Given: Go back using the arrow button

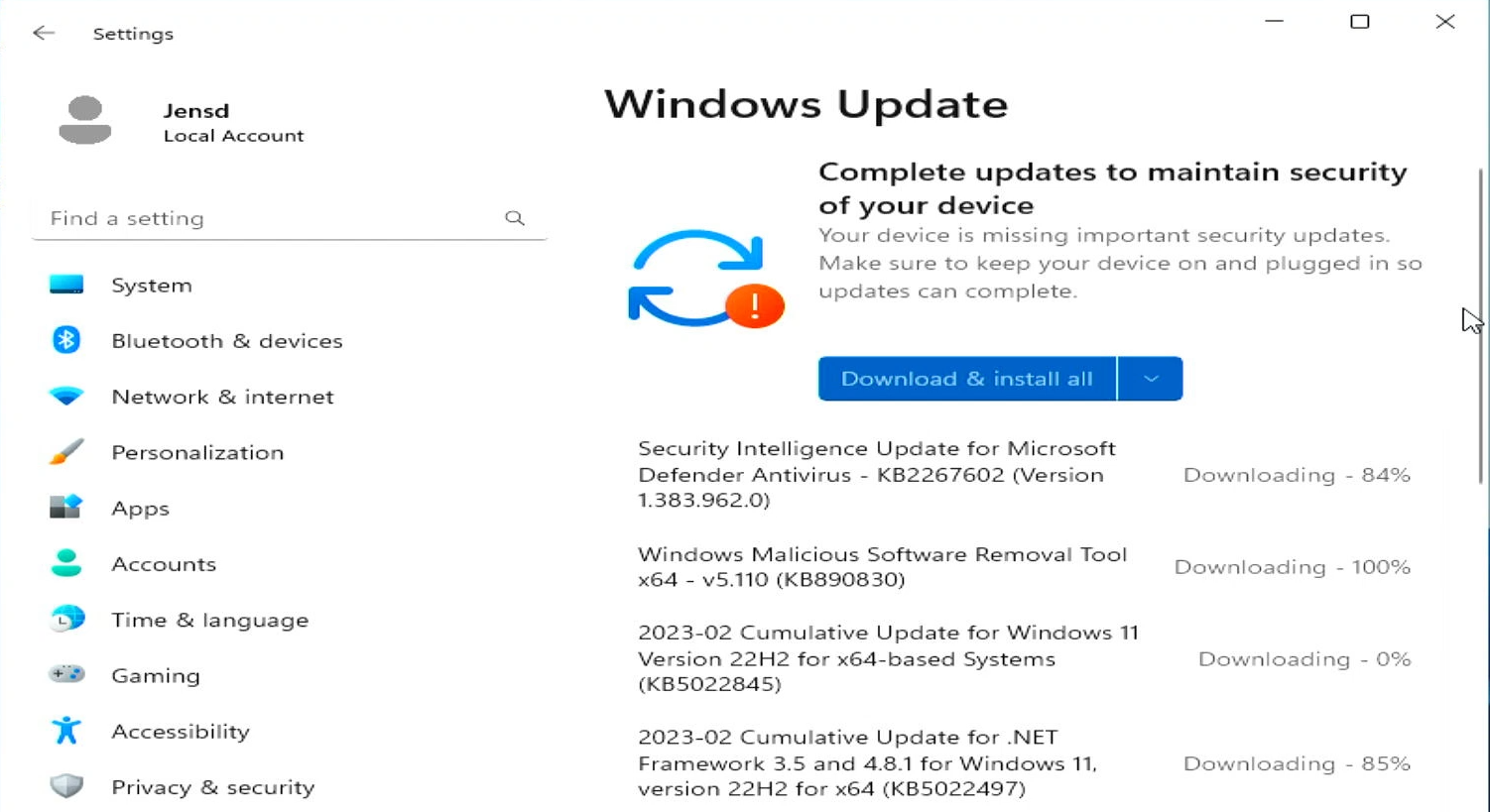Looking at the screenshot, I should click(x=43, y=33).
